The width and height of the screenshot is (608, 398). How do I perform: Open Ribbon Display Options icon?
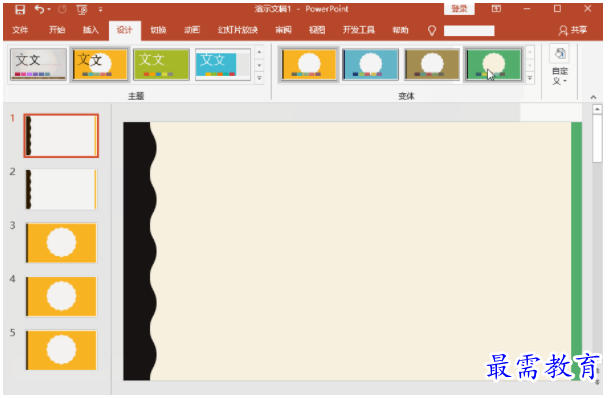point(496,9)
